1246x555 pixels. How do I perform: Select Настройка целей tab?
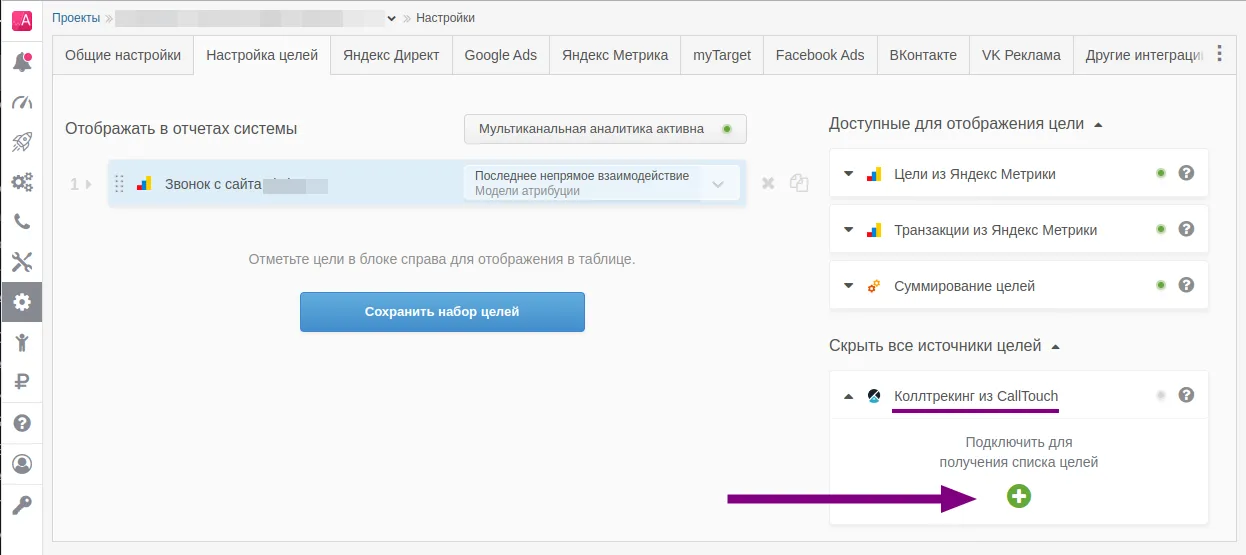tap(262, 55)
